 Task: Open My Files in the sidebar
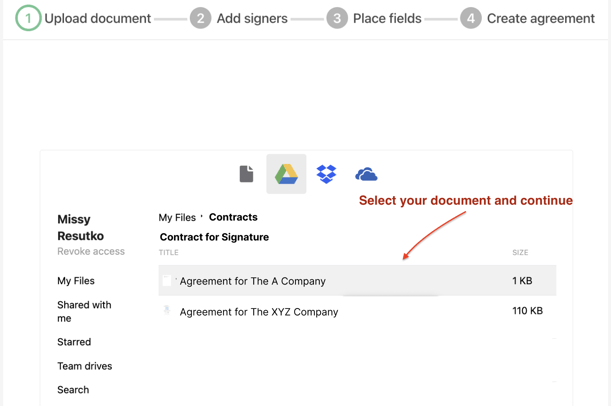[x=76, y=281]
